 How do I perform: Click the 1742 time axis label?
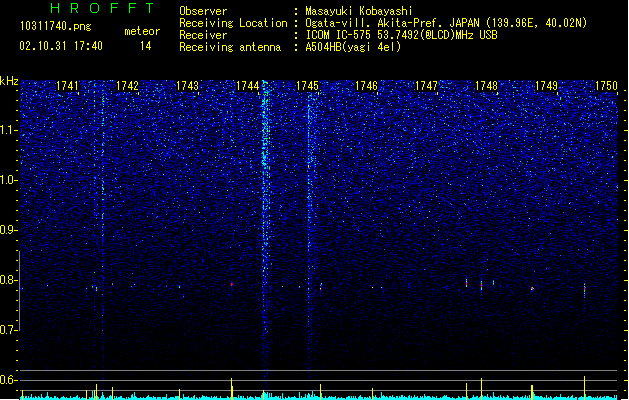(127, 86)
